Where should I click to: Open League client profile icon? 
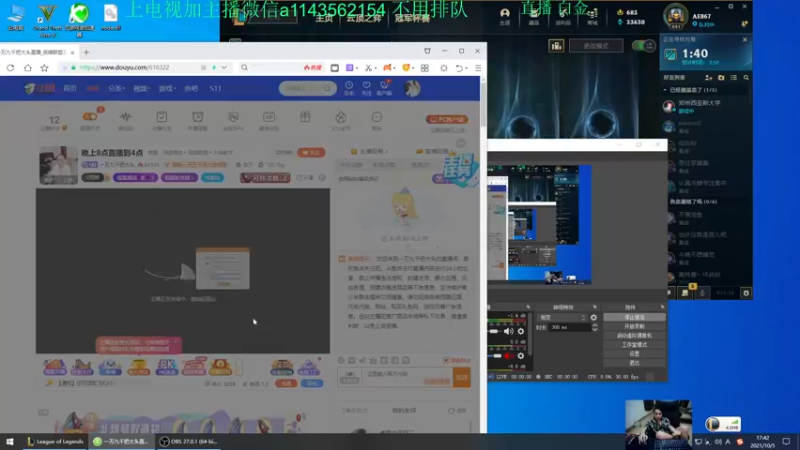(505, 13)
